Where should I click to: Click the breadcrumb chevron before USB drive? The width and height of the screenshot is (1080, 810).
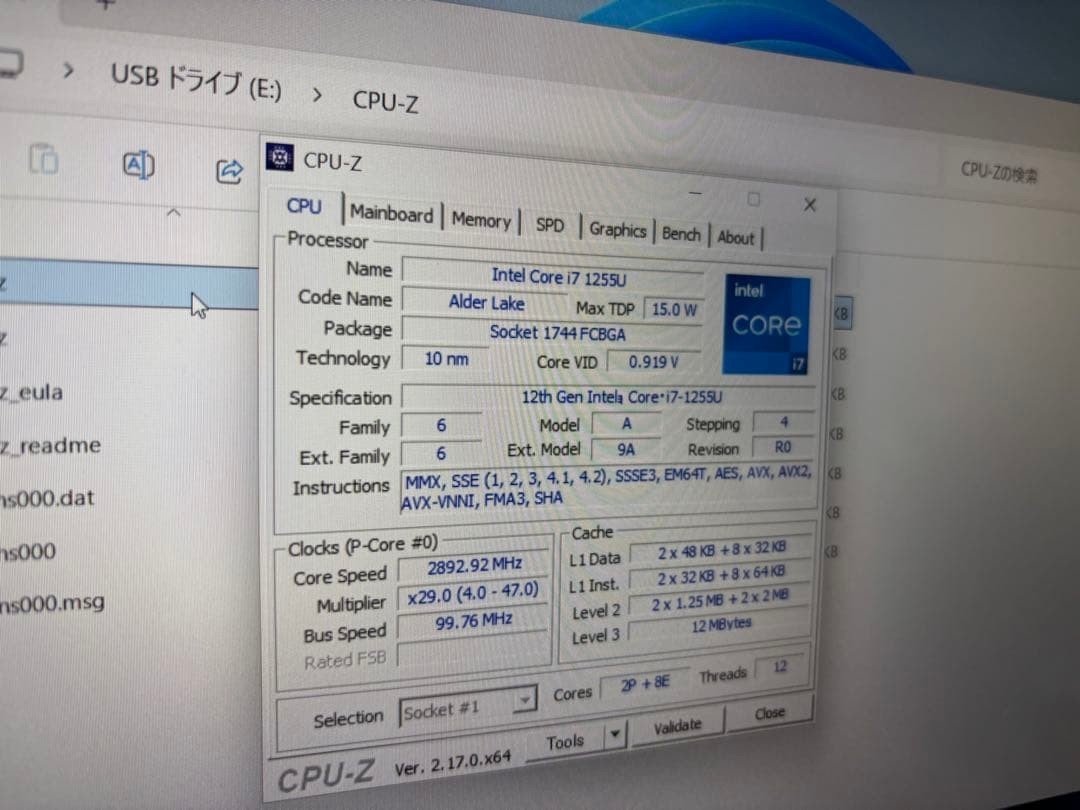(x=68, y=70)
